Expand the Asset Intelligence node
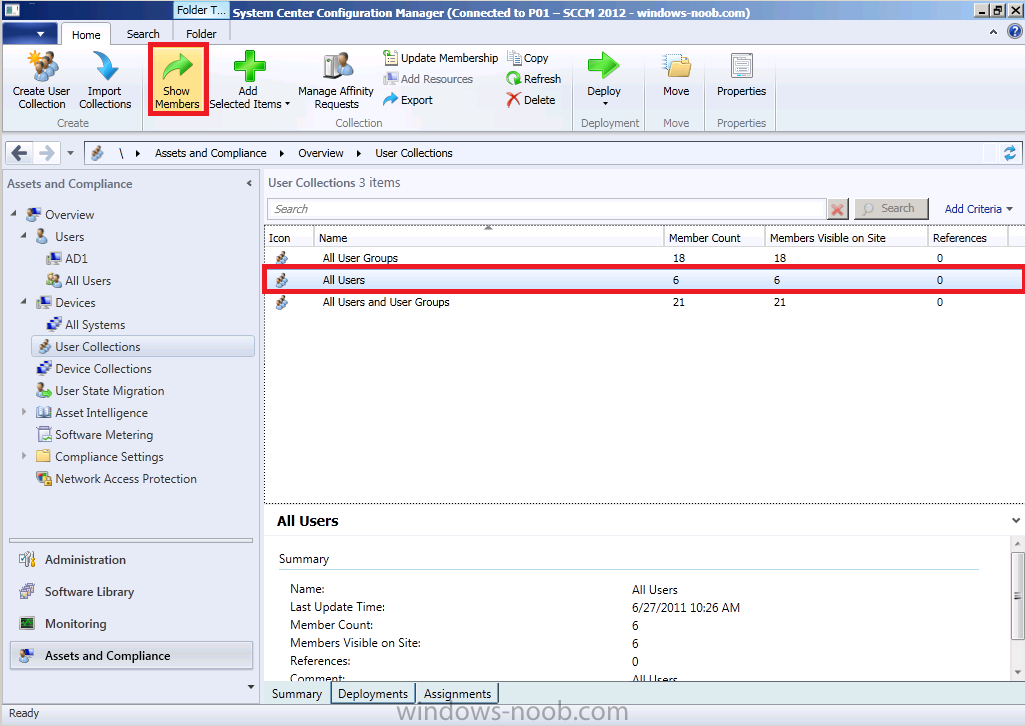This screenshot has height=726, width=1025. [24, 412]
